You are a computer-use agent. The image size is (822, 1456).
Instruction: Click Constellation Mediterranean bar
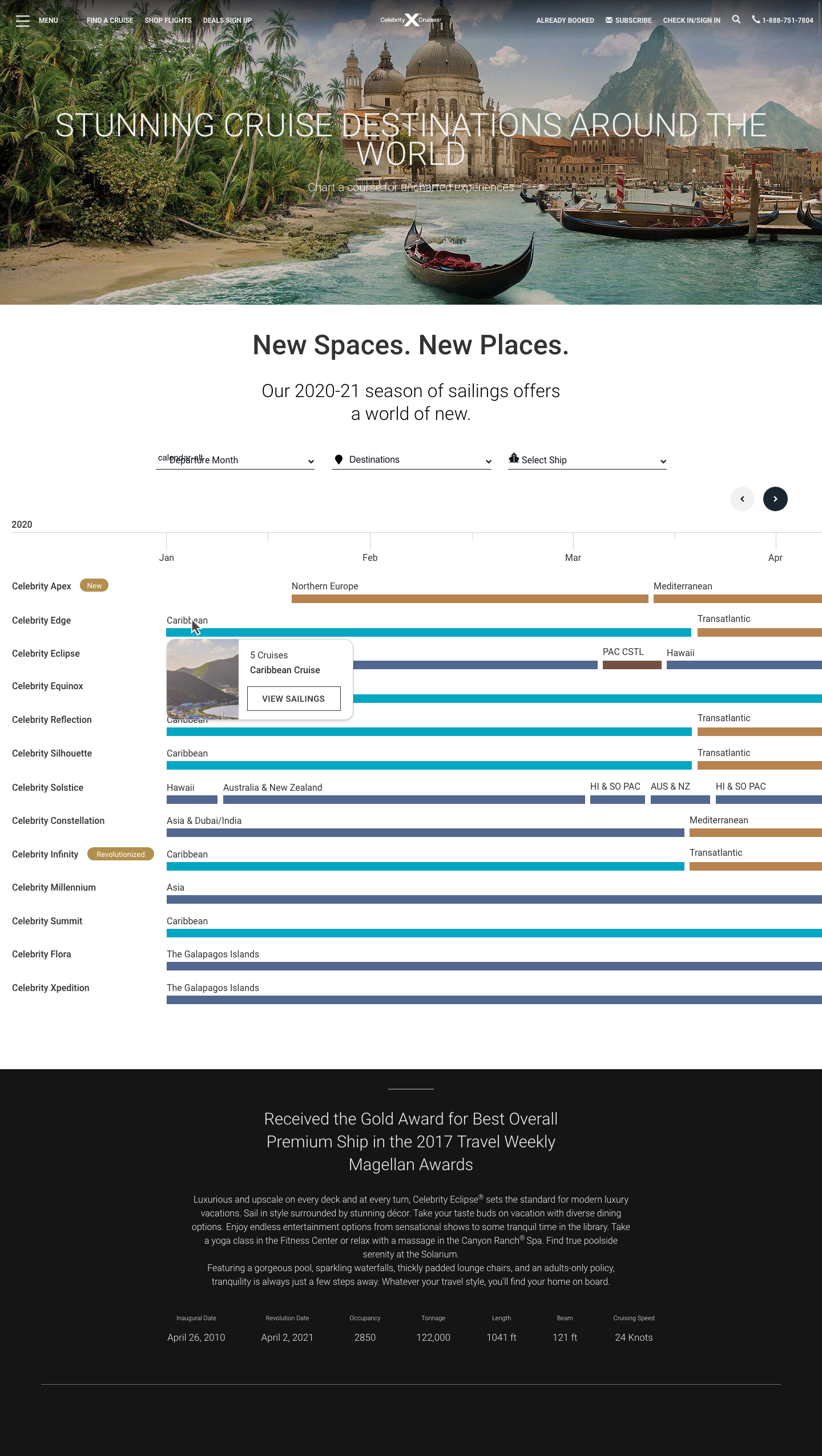[756, 833]
